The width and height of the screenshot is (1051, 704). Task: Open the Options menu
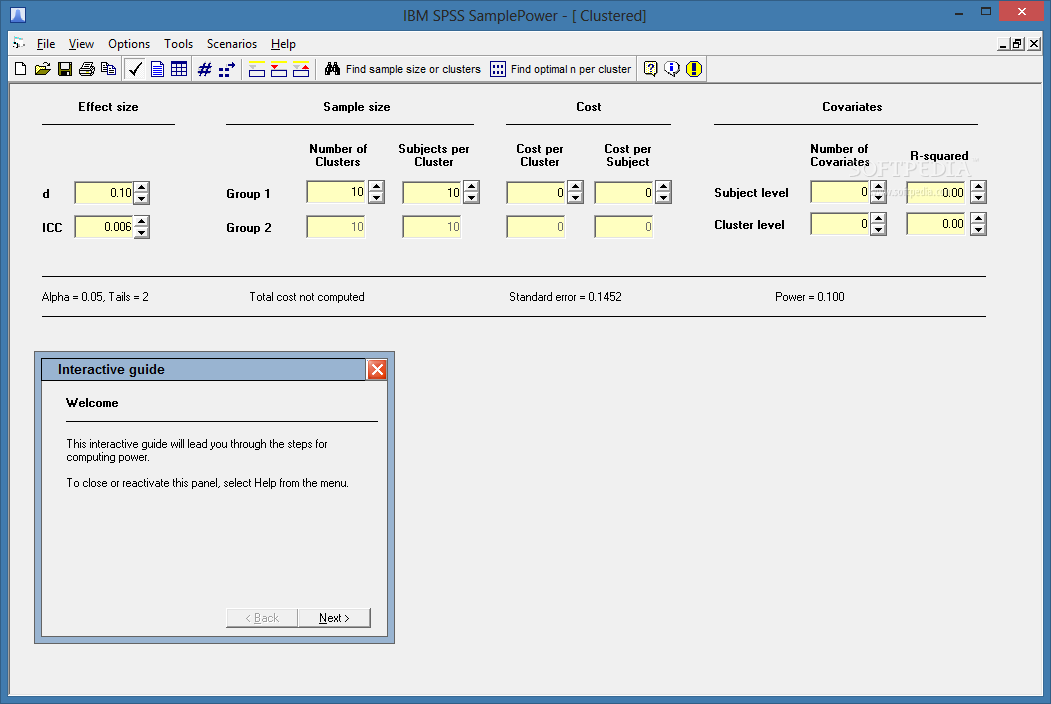point(129,44)
